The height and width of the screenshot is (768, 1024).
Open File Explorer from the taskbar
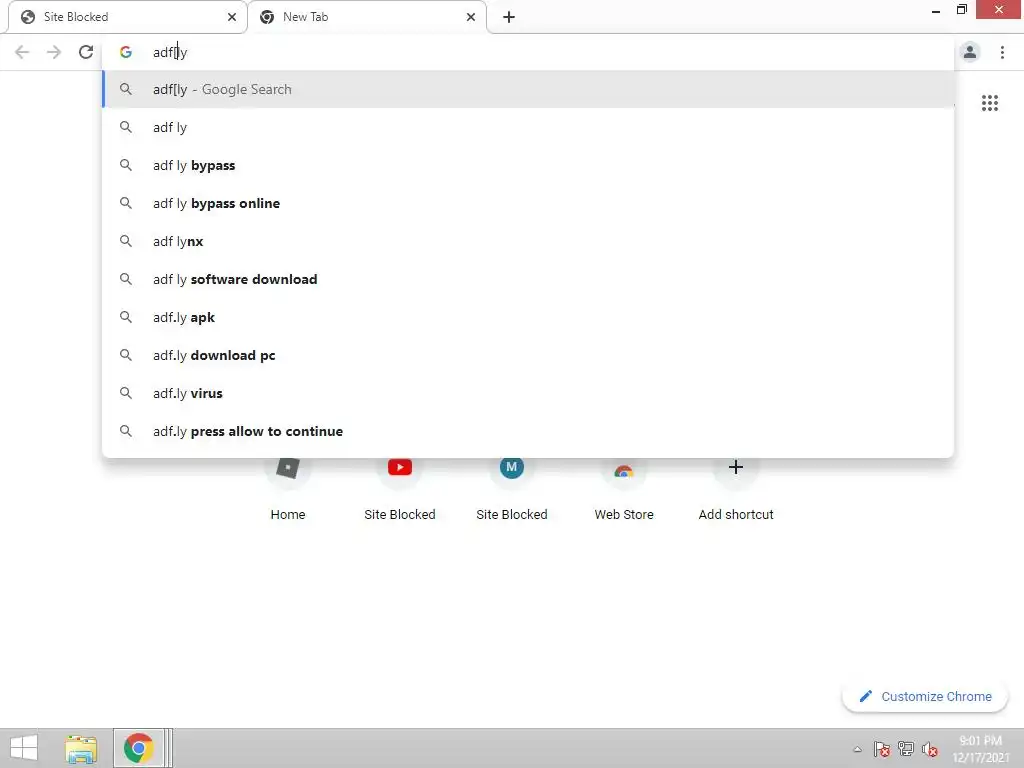[x=81, y=748]
